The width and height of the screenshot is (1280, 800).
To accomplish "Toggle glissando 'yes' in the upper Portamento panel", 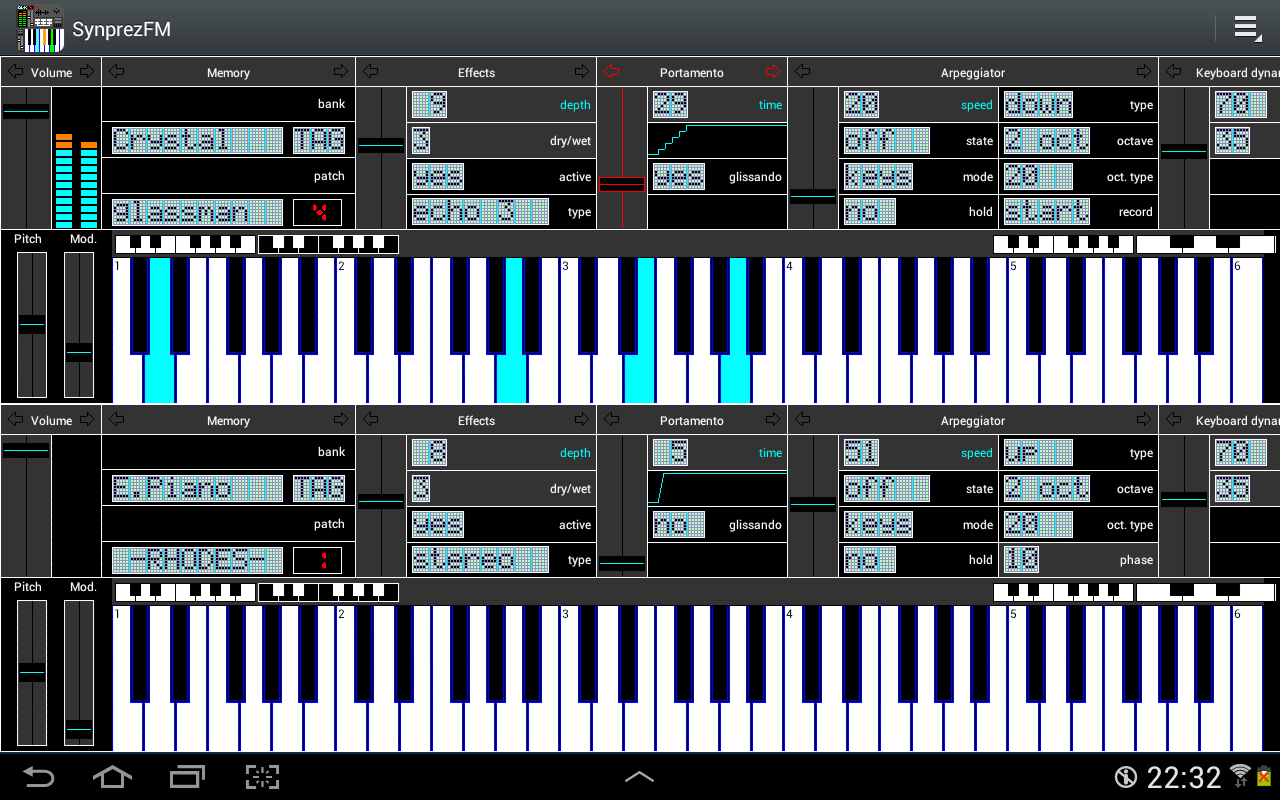I will tap(678, 177).
